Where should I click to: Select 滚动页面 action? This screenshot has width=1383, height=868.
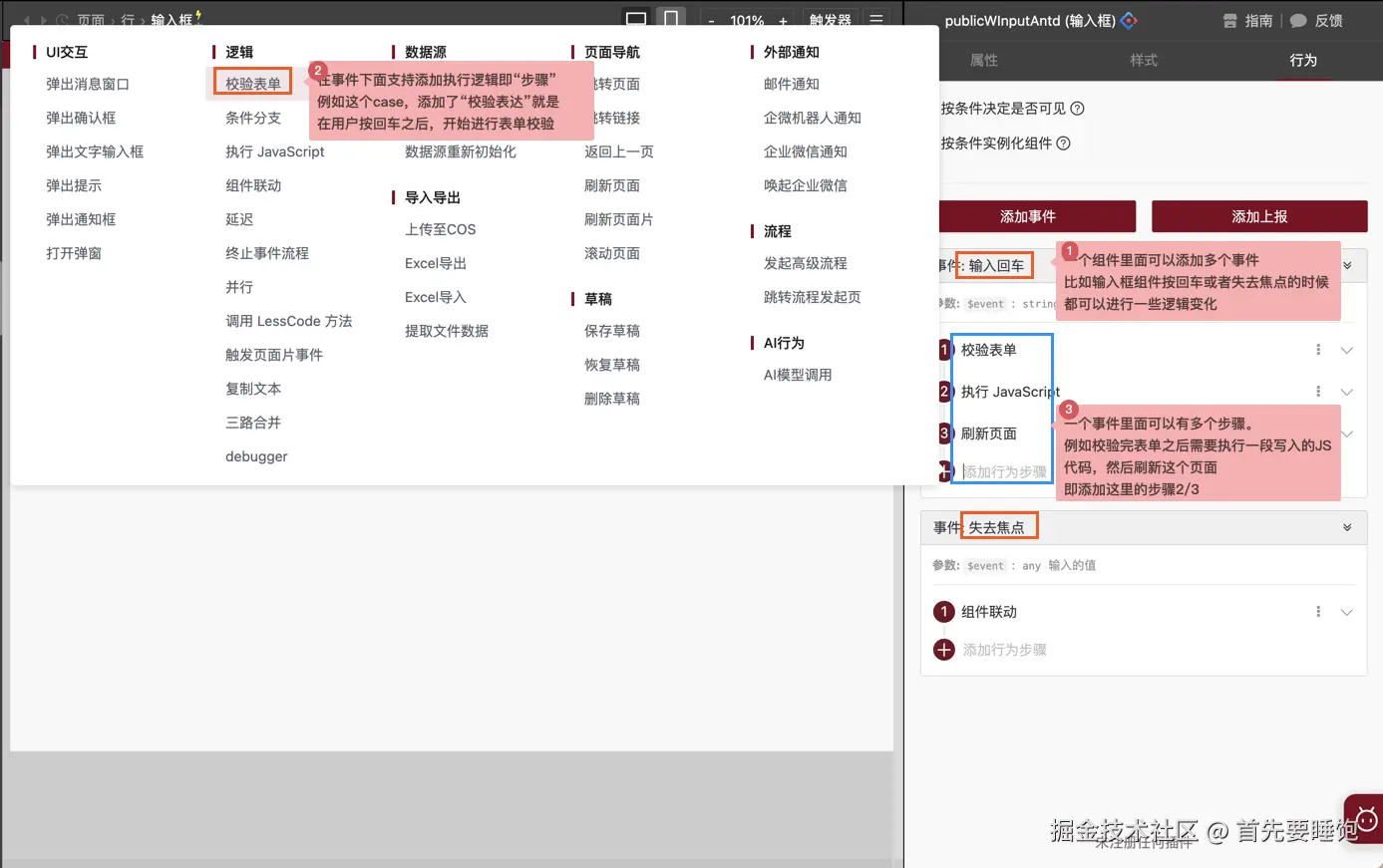[x=612, y=253]
